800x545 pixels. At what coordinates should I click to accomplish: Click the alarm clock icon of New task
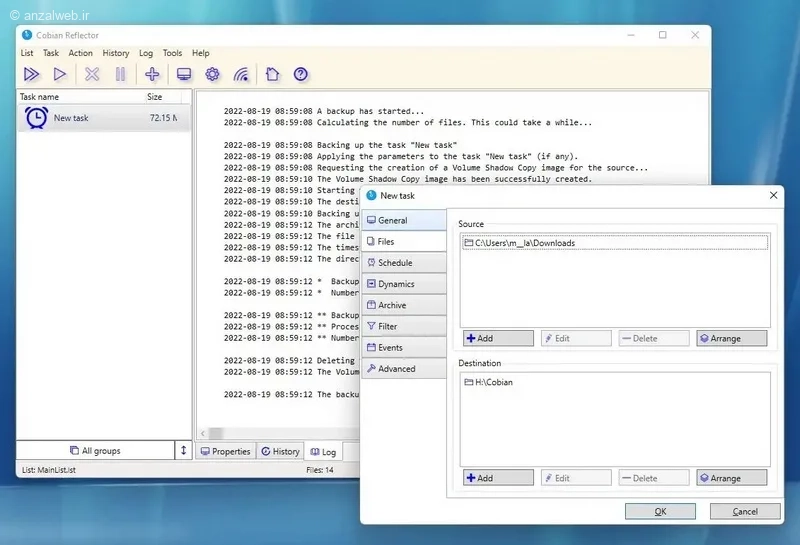pyautogui.click(x=36, y=118)
